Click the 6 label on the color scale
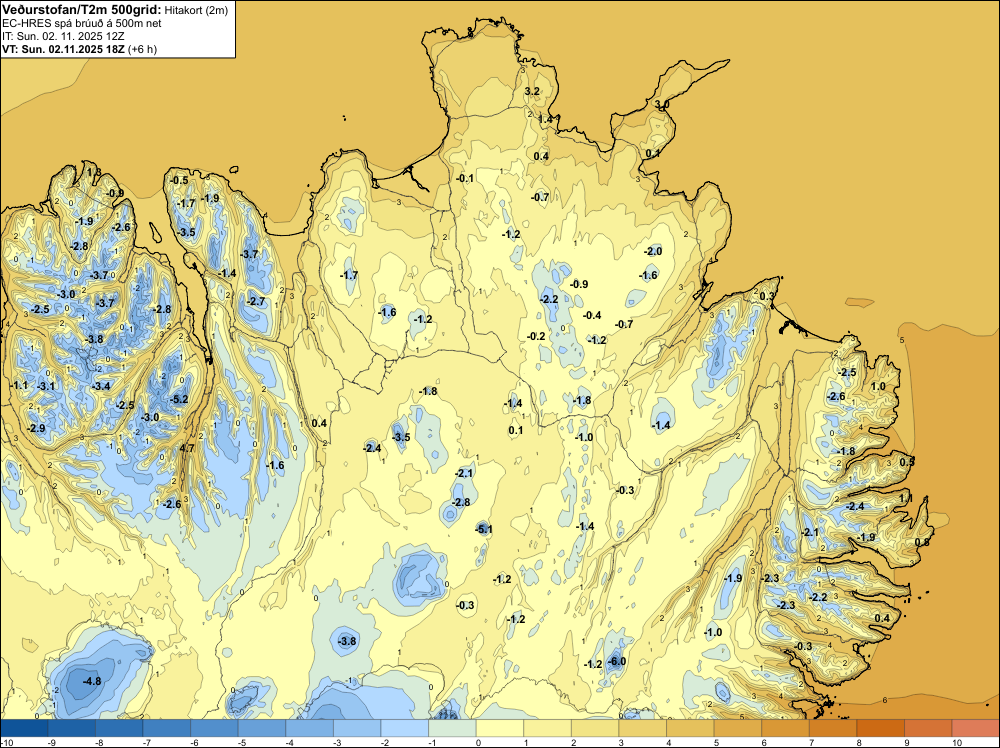Screen dimensions: 1000x748 [x=764, y=743]
